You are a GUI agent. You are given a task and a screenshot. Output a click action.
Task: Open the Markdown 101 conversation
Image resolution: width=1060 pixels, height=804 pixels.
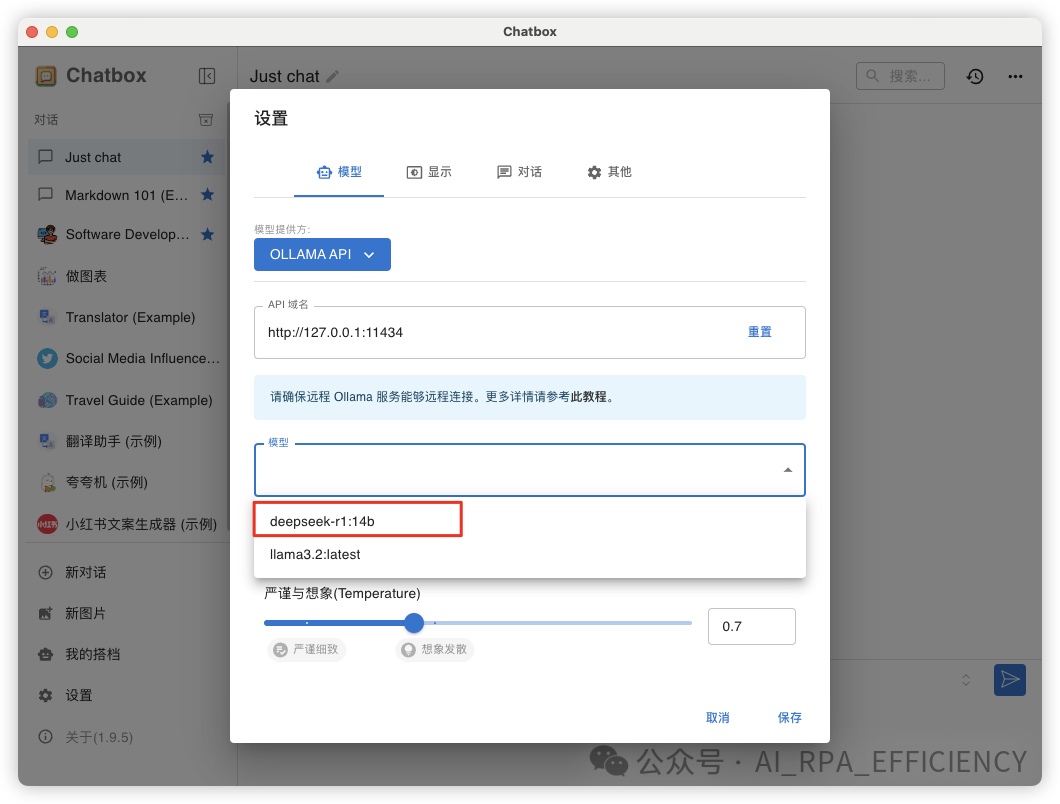click(126, 195)
